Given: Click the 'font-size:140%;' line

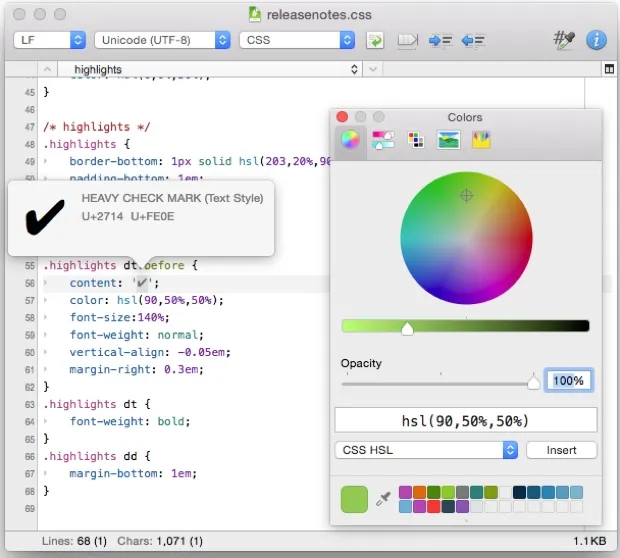Looking at the screenshot, I should (120, 317).
